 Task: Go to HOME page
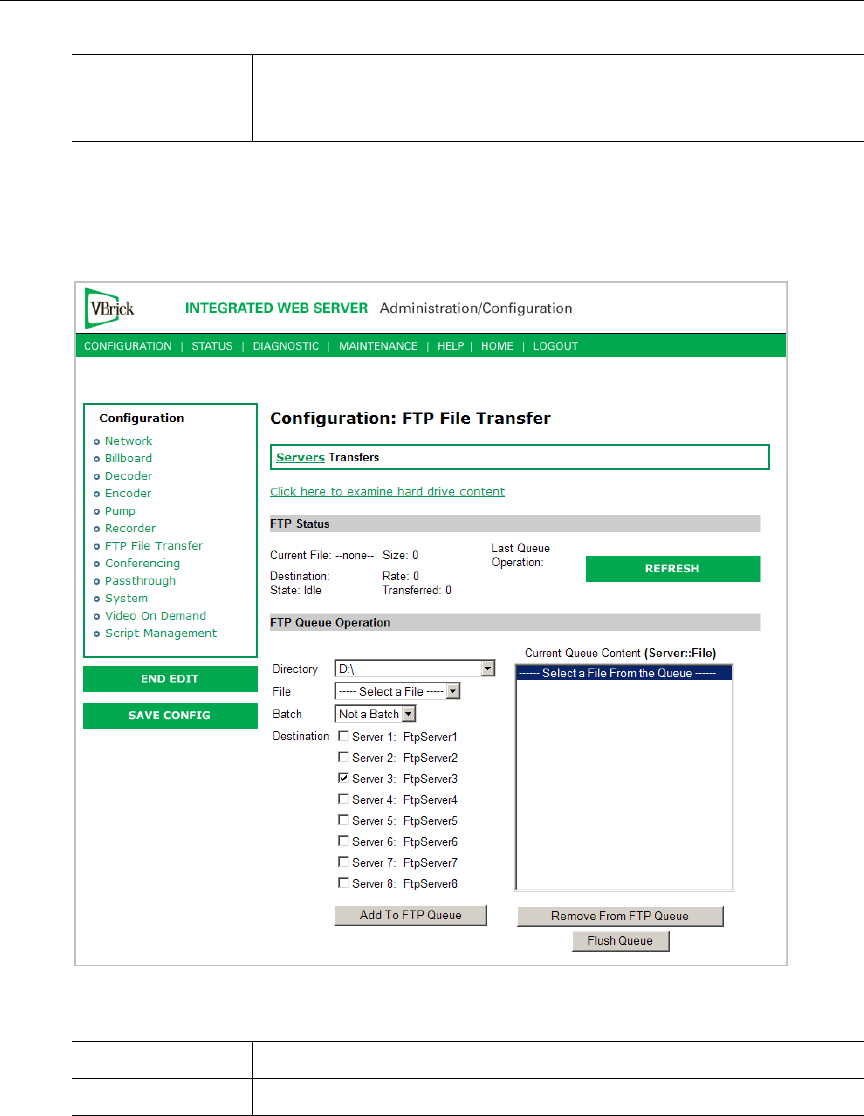point(497,346)
